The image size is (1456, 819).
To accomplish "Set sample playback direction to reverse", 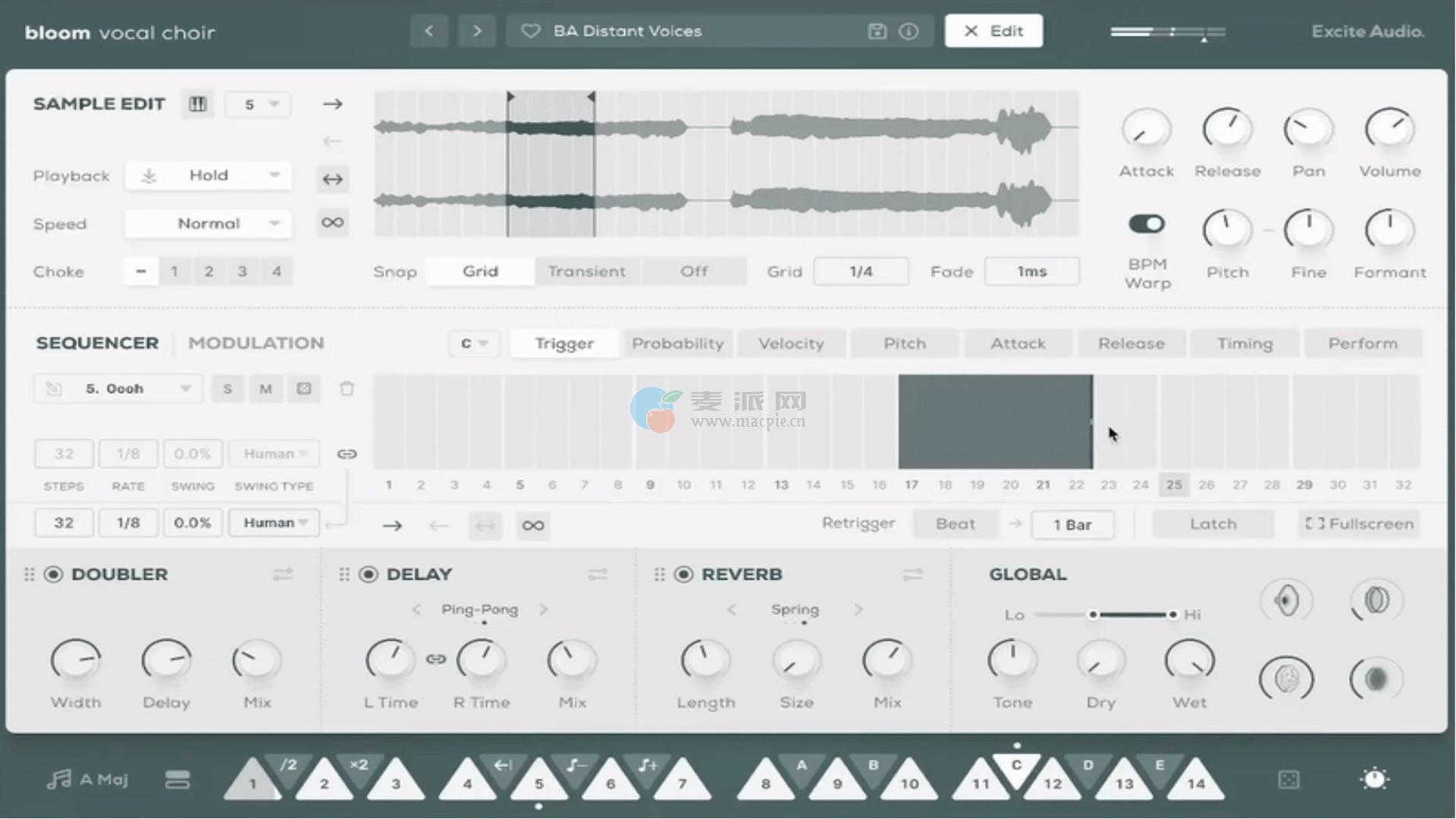I will 332,141.
